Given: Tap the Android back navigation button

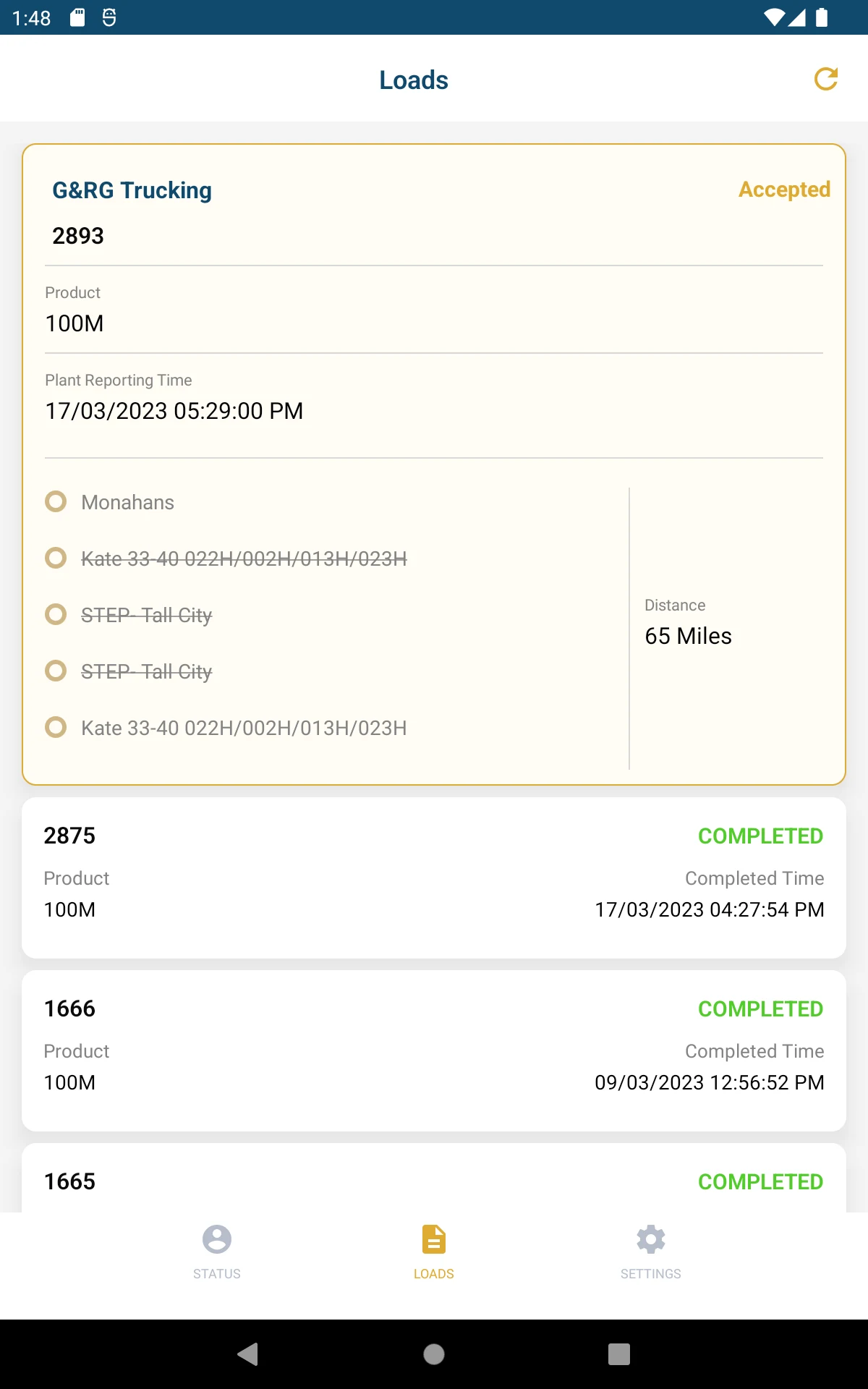Looking at the screenshot, I should click(x=248, y=1354).
